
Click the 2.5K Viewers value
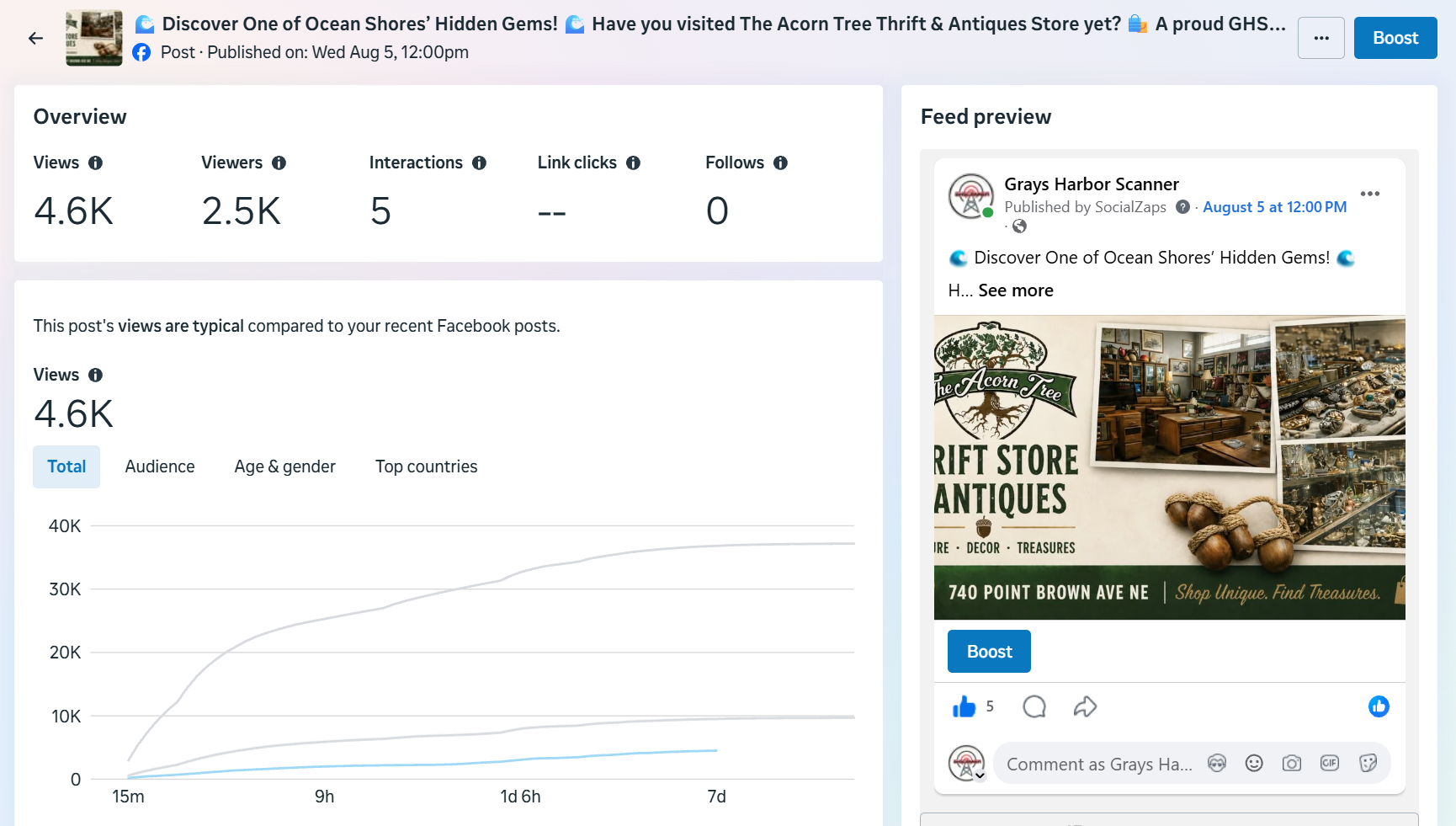242,210
